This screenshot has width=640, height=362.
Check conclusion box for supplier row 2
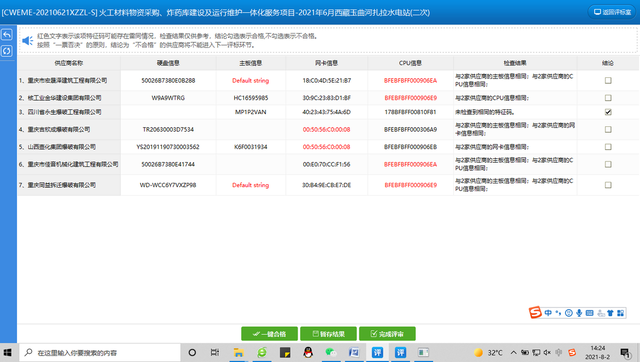[608, 98]
